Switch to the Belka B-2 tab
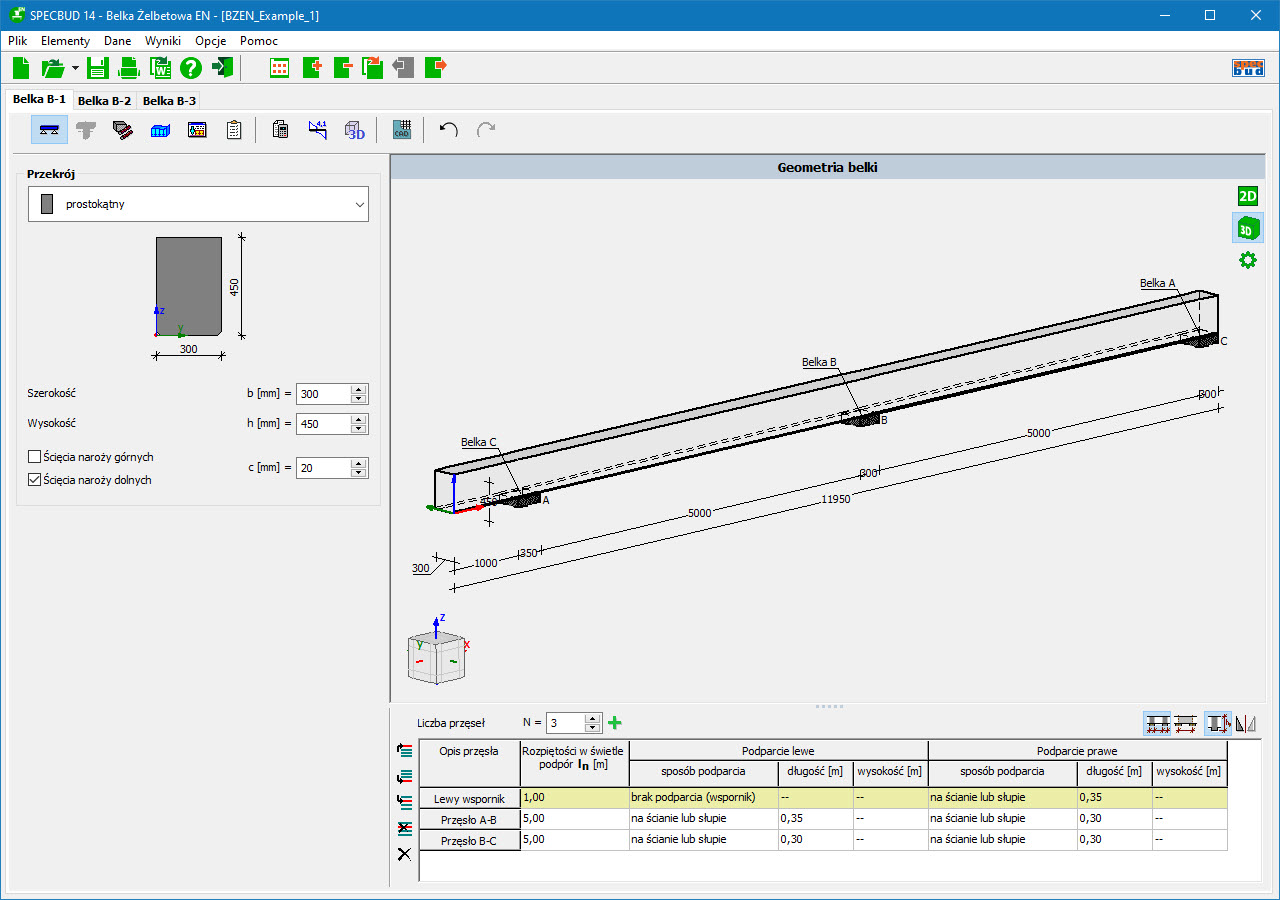Viewport: 1280px width, 900px height. 104,100
